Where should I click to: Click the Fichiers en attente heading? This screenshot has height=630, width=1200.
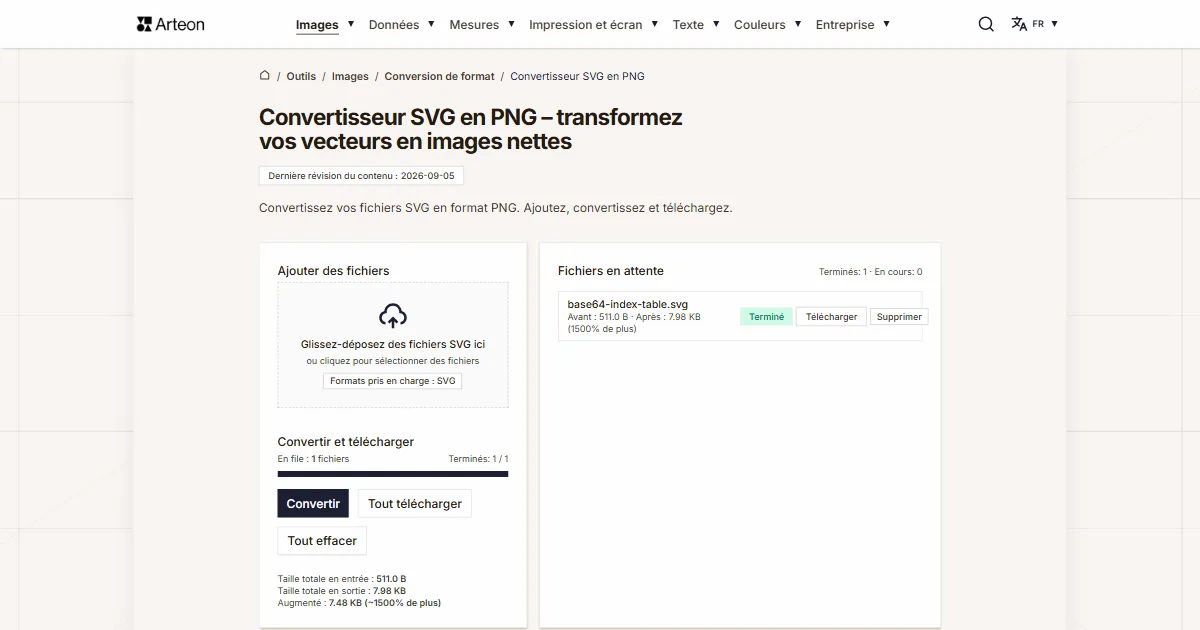tap(611, 271)
